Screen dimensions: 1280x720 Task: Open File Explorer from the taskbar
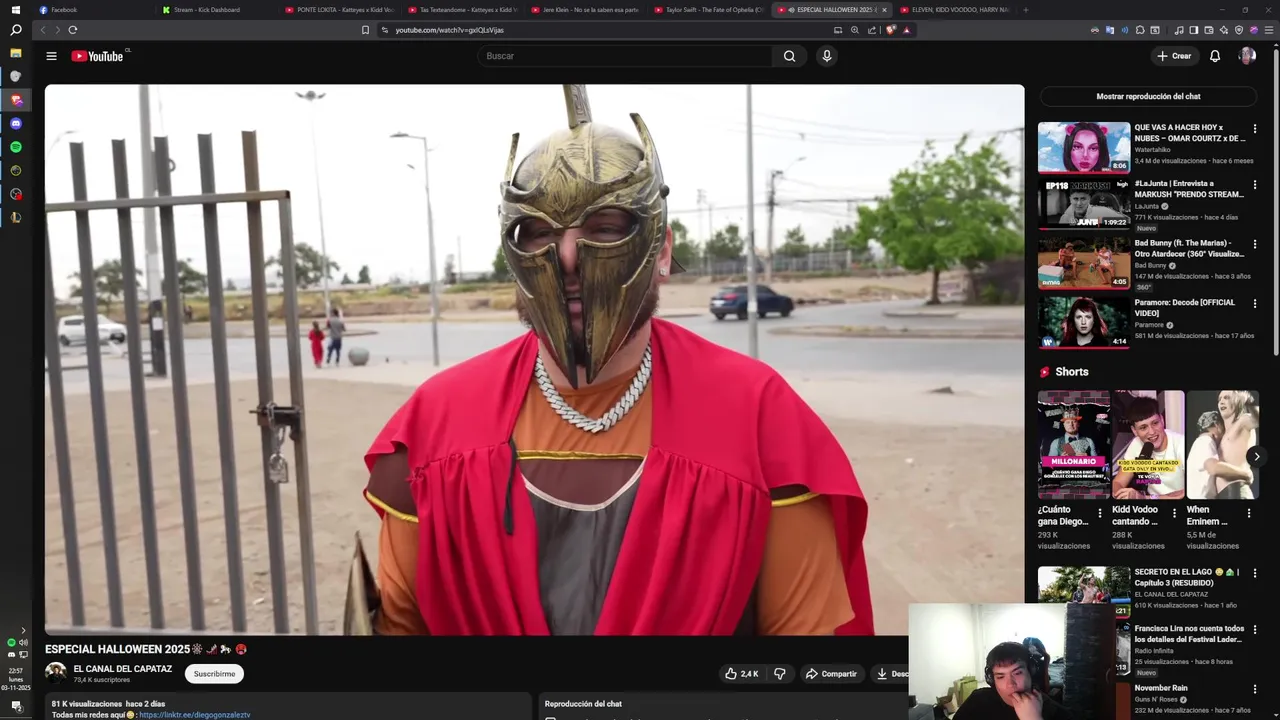(x=15, y=52)
